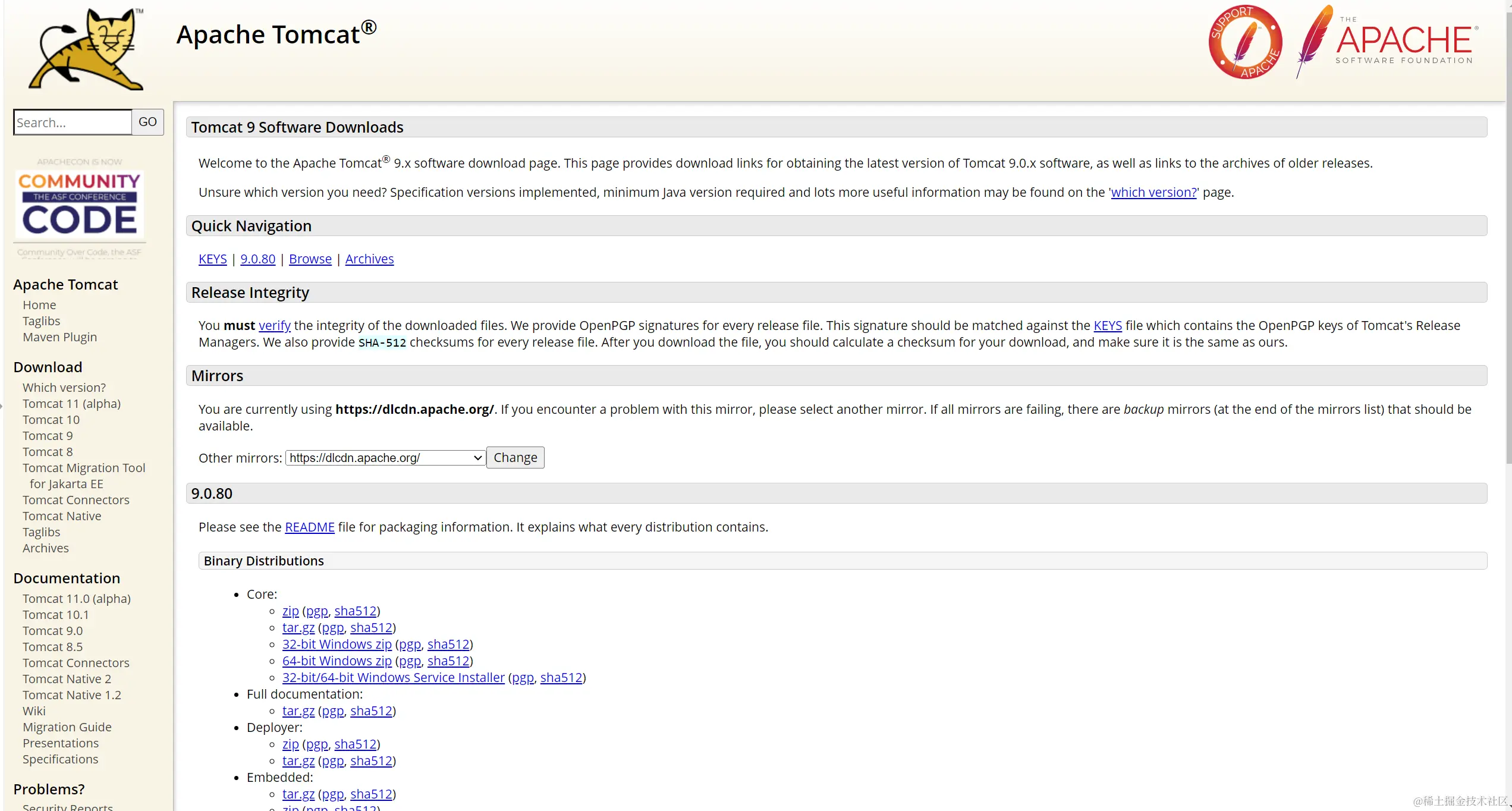The image size is (1512, 811).
Task: Download the Core zip distribution
Action: (291, 611)
